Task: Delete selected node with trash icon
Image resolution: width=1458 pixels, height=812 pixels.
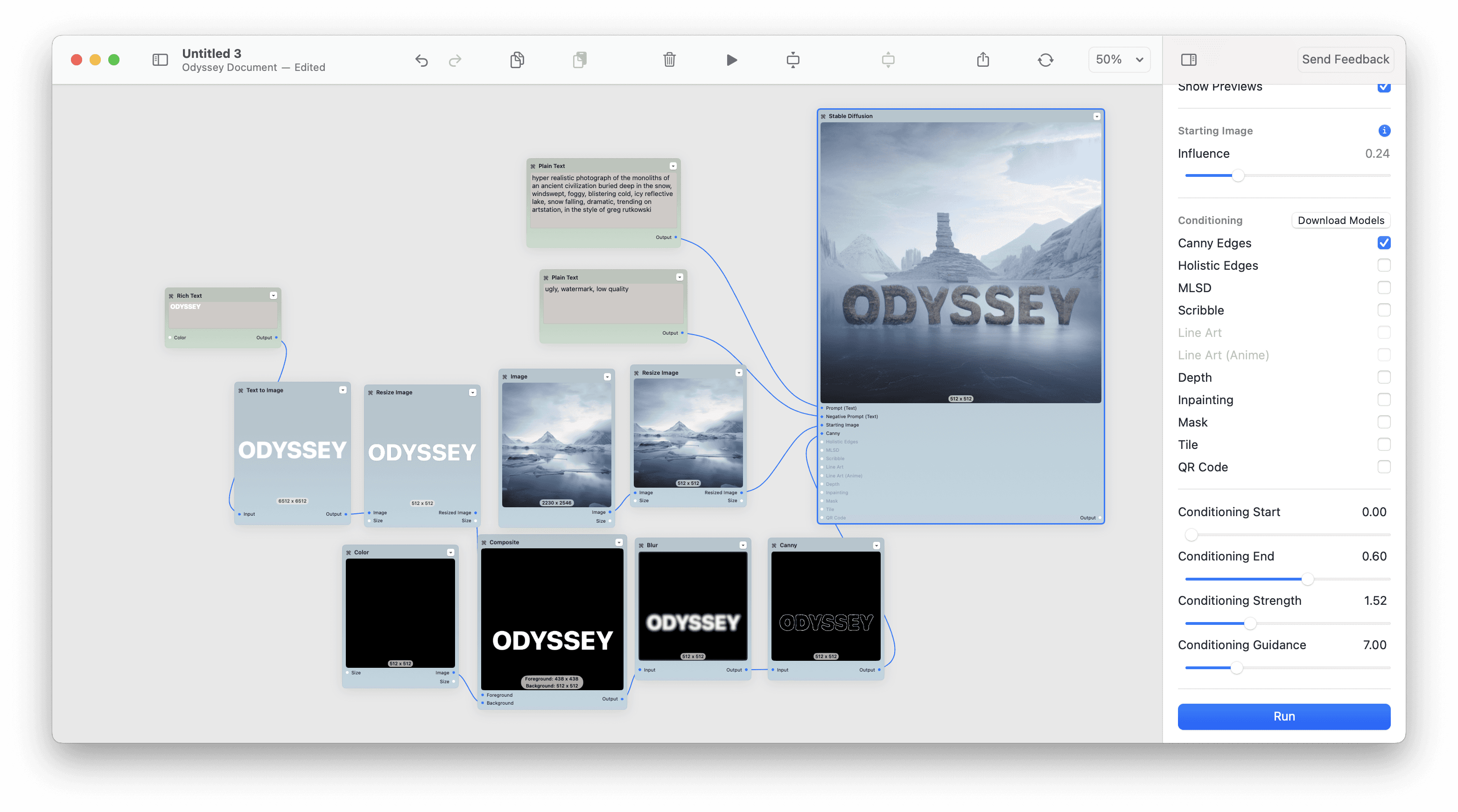Action: [x=669, y=59]
